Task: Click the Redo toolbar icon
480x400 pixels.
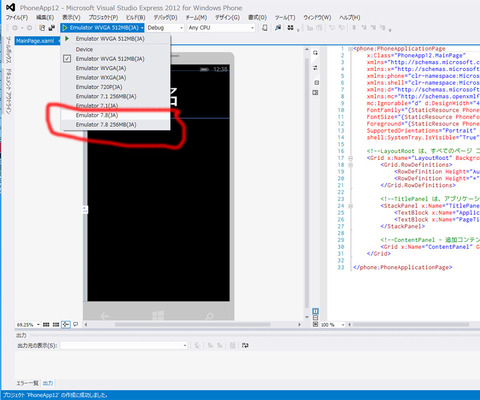Action: tap(341, 28)
